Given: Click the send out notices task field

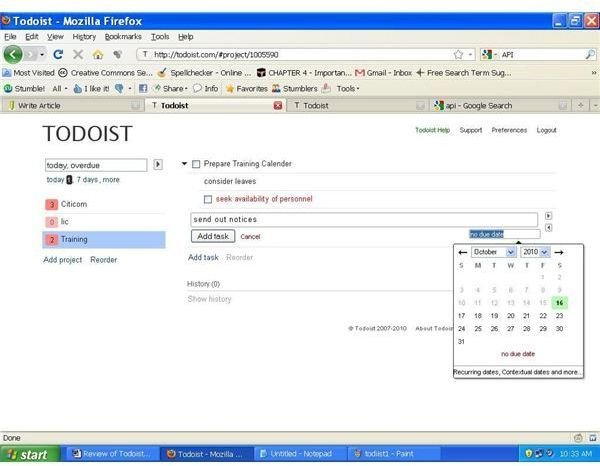Looking at the screenshot, I should [364, 220].
